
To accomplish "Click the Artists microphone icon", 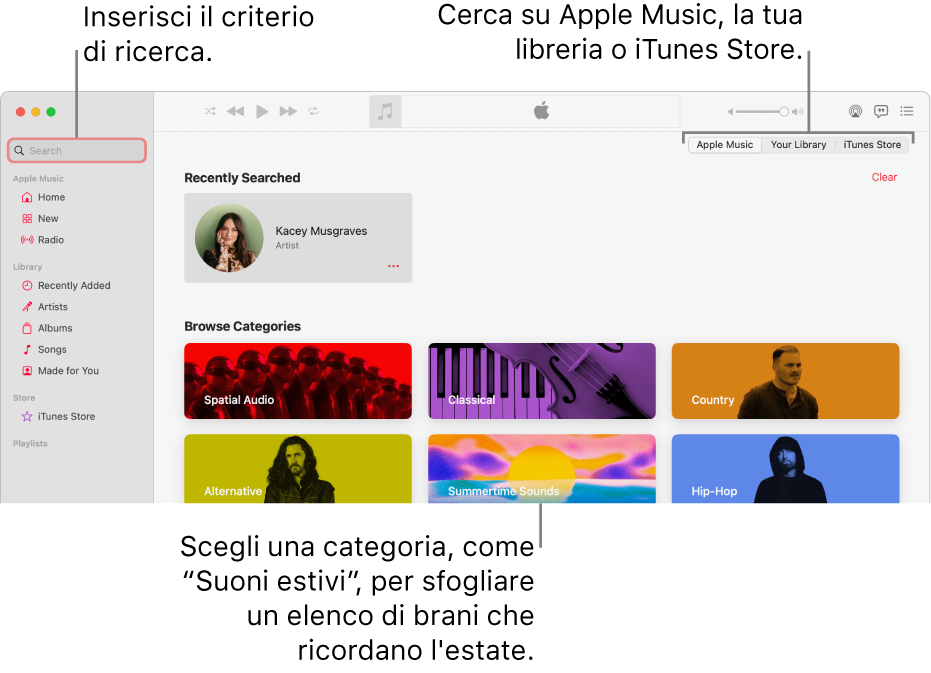I will (27, 307).
